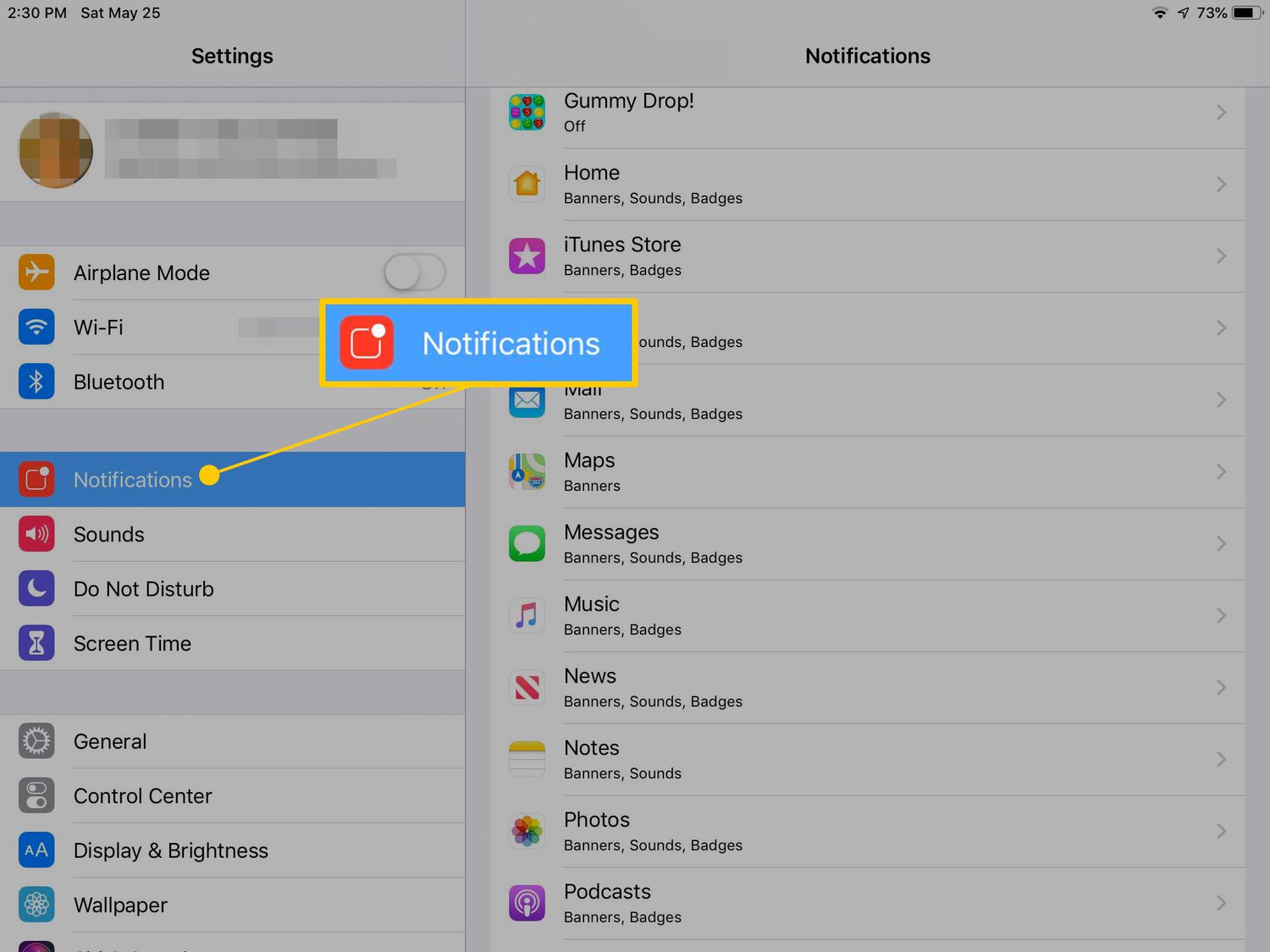The height and width of the screenshot is (952, 1270).
Task: Tap the battery indicator in status bar
Action: pos(1247,13)
